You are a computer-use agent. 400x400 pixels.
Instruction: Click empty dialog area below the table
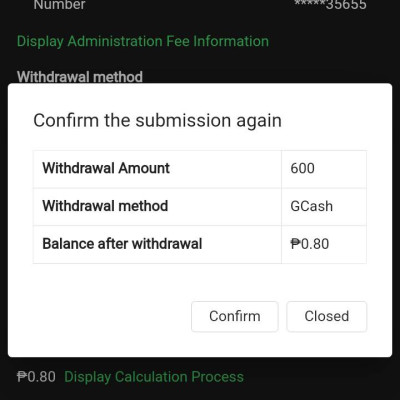200,282
